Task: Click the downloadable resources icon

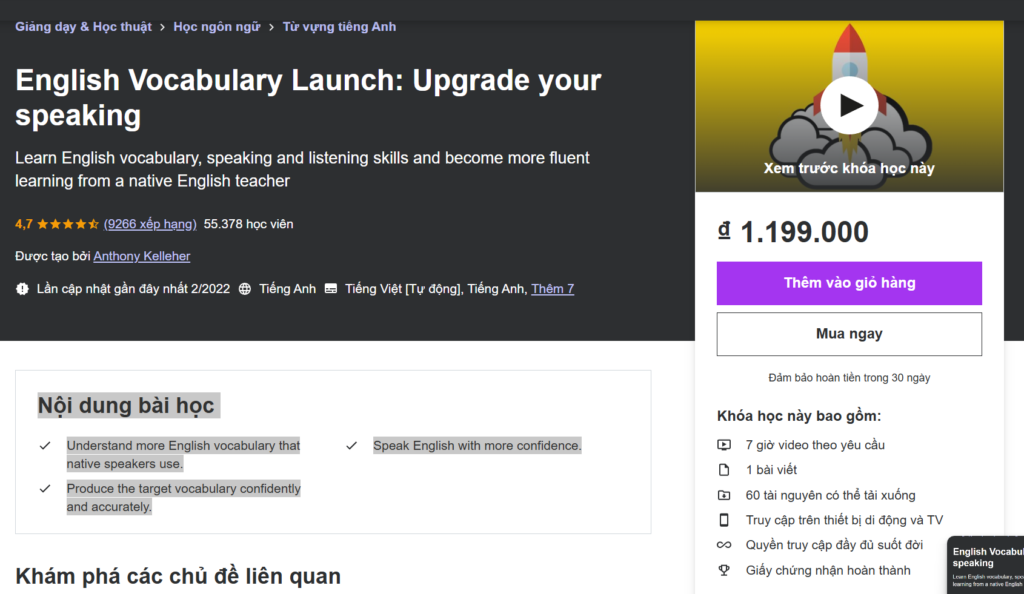Action: [724, 495]
